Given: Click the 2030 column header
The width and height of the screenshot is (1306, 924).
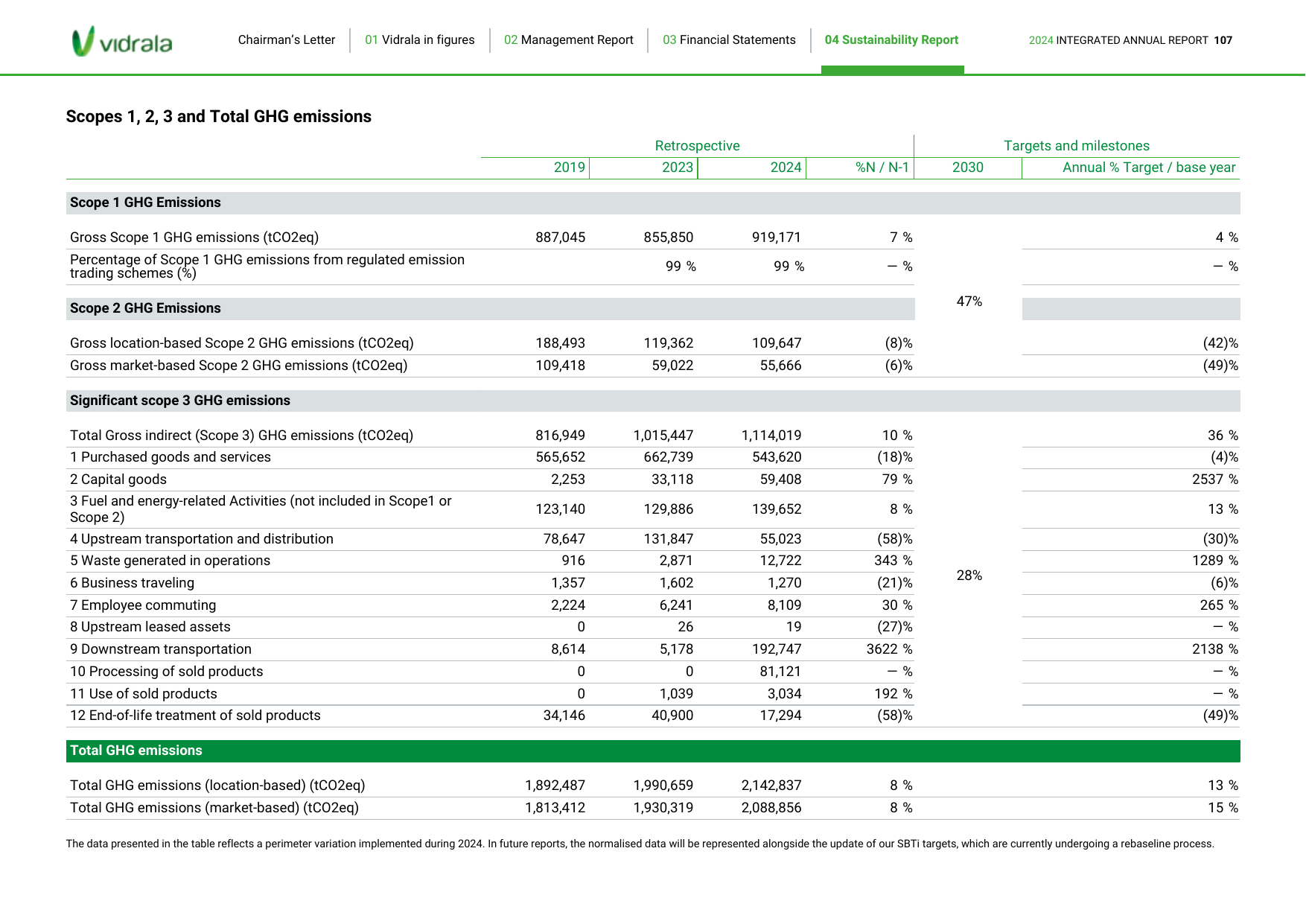Looking at the screenshot, I should 968,168.
